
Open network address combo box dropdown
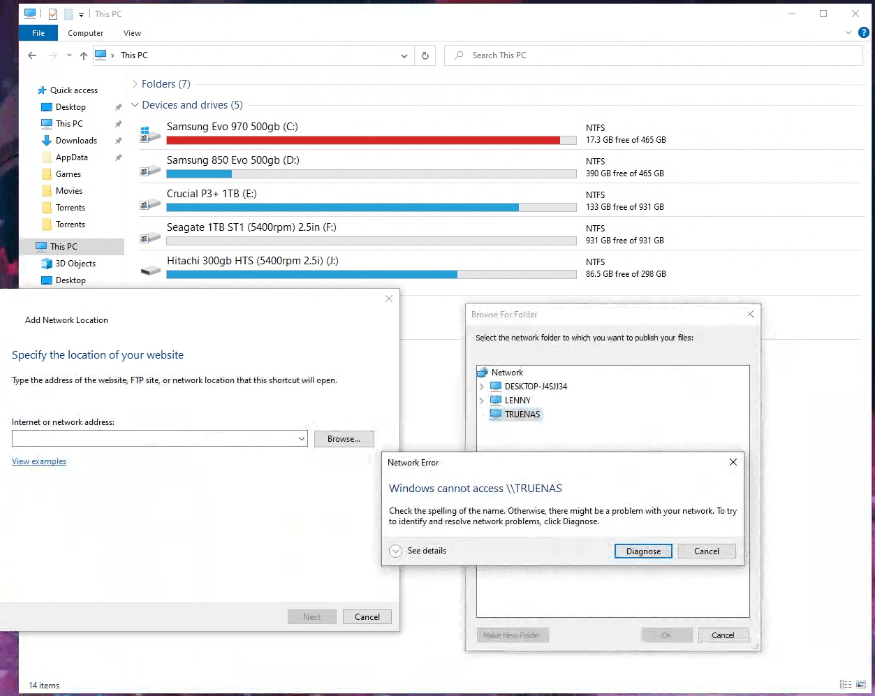click(301, 438)
